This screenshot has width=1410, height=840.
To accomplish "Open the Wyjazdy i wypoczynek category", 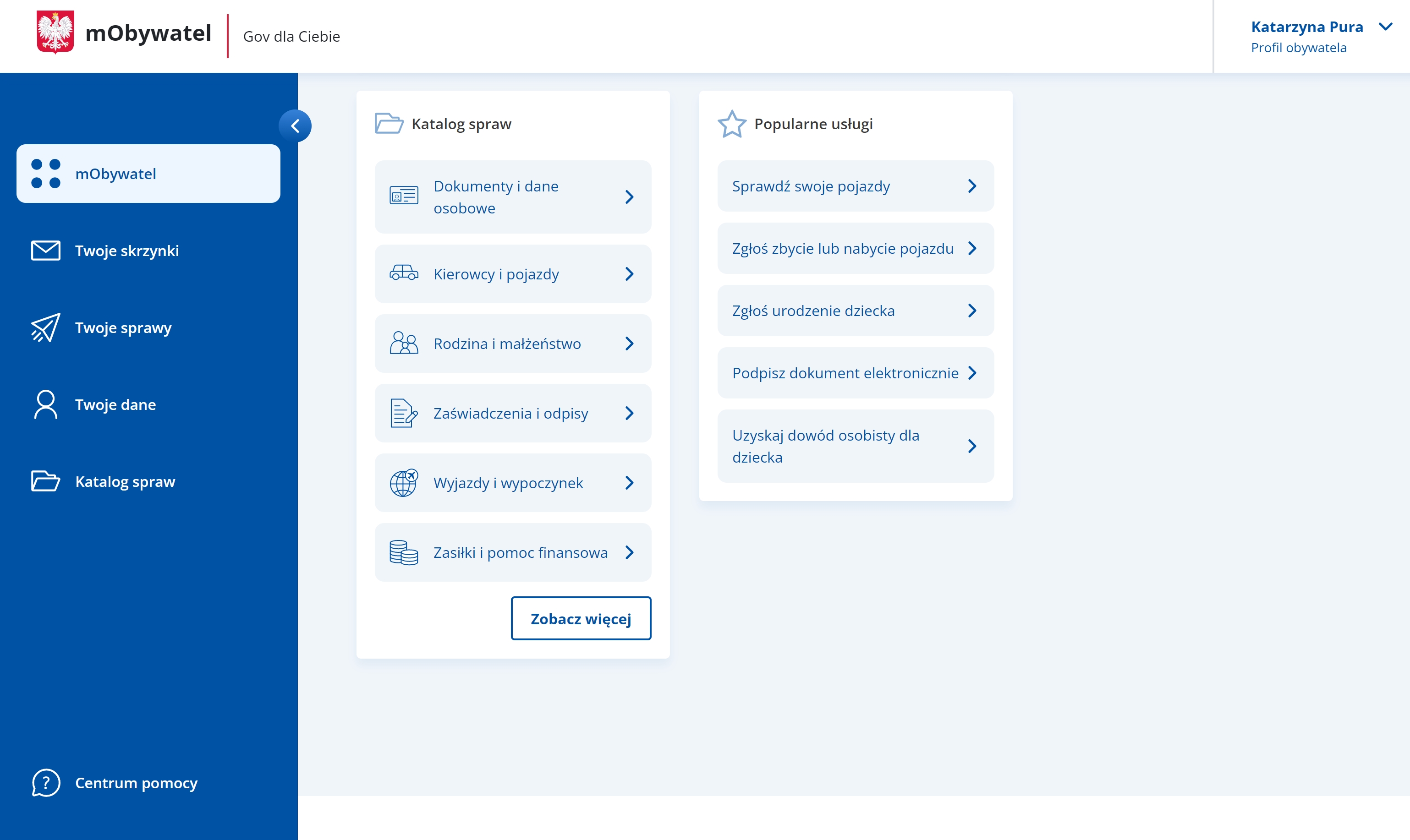I will pyautogui.click(x=513, y=482).
